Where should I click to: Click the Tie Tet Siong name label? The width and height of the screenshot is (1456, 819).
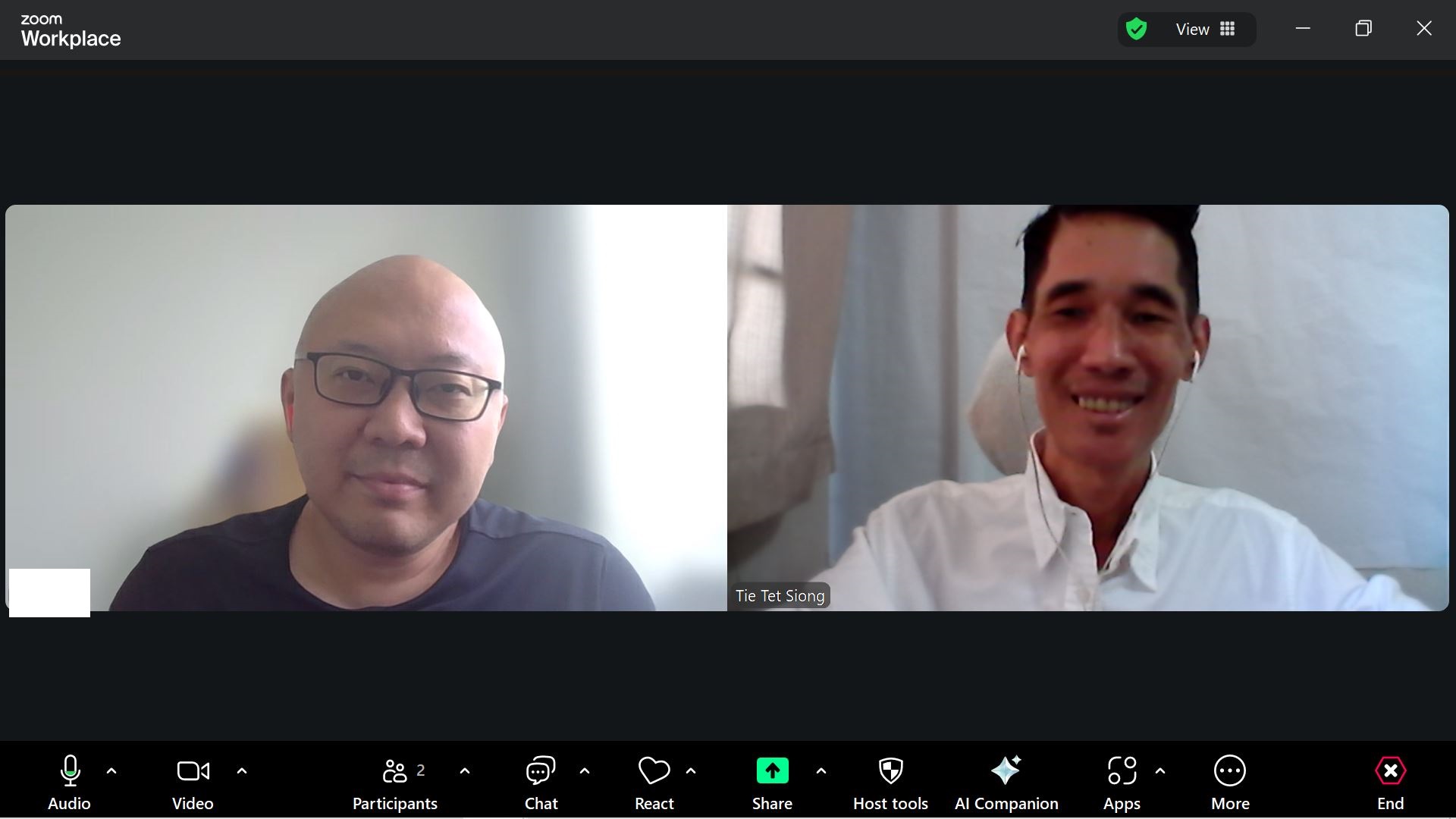coord(780,596)
